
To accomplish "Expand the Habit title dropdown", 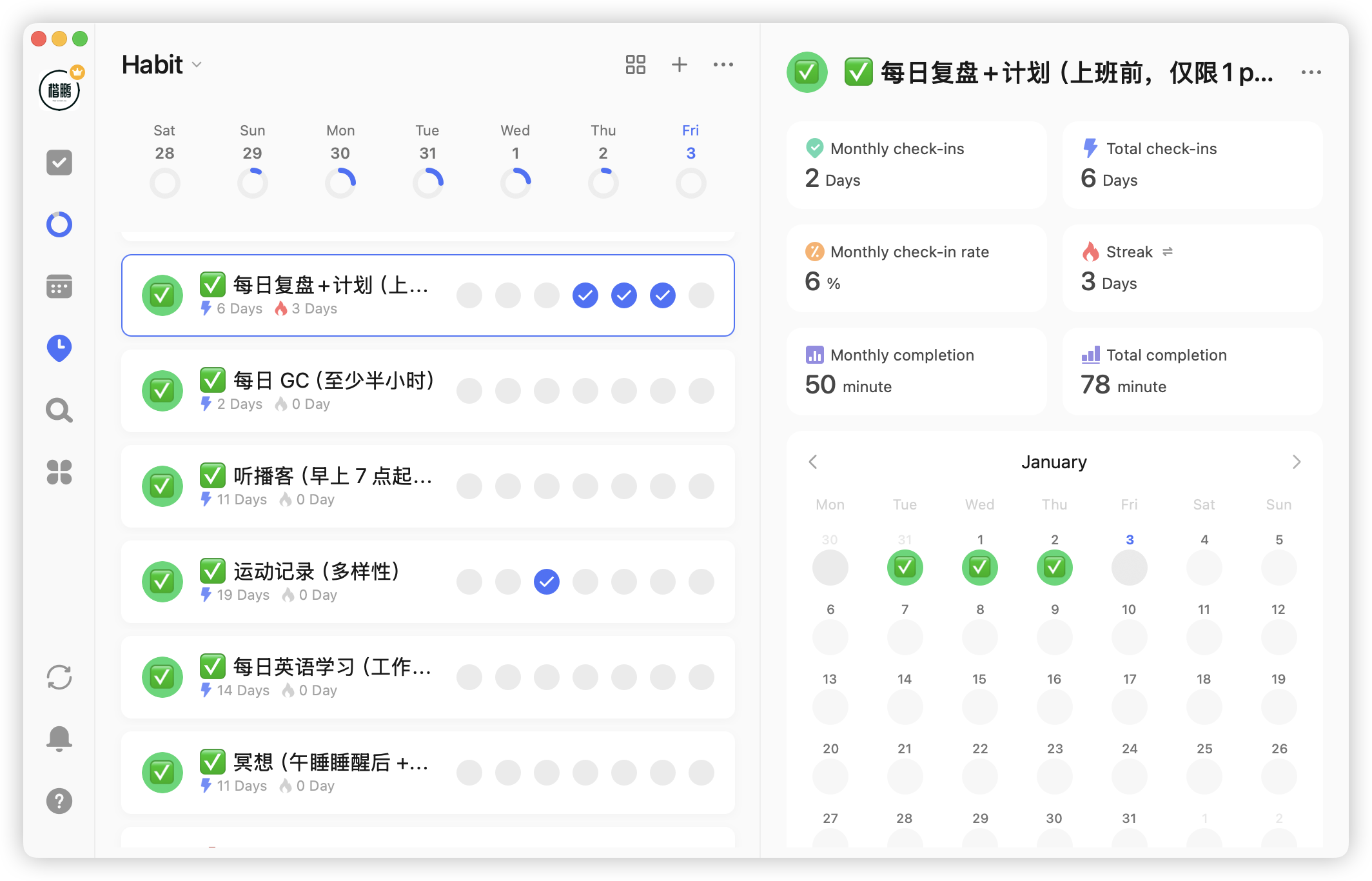I will pyautogui.click(x=197, y=65).
